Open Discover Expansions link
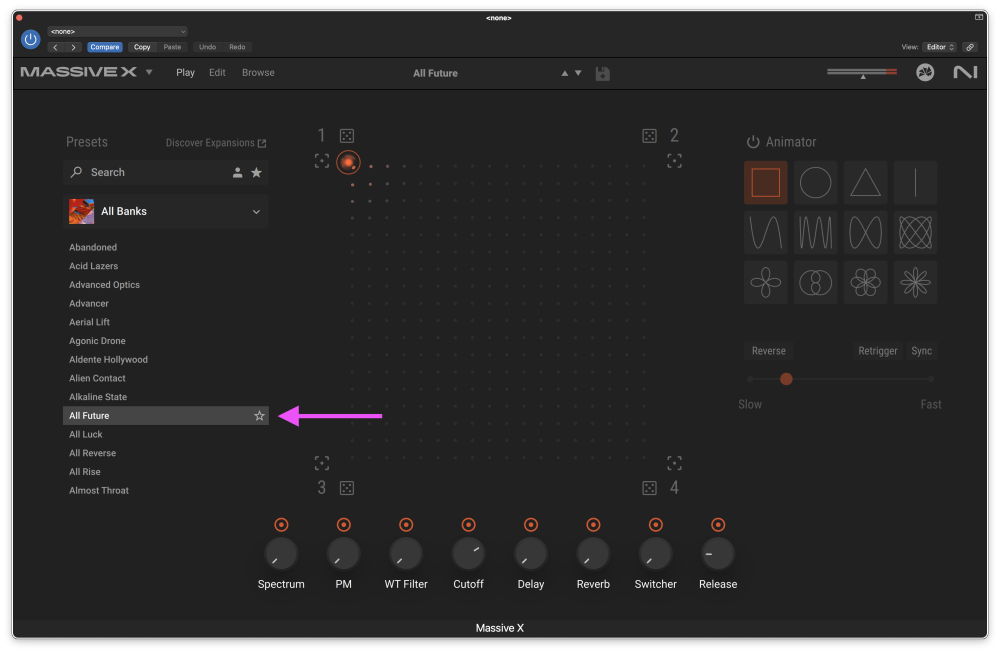This screenshot has height=653, width=1000. tap(216, 143)
